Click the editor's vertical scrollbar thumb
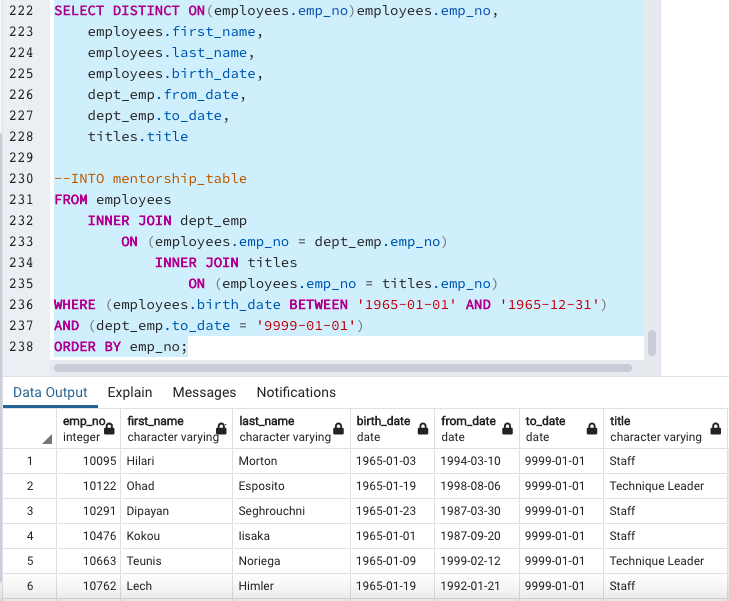729x601 pixels. pyautogui.click(x=652, y=343)
